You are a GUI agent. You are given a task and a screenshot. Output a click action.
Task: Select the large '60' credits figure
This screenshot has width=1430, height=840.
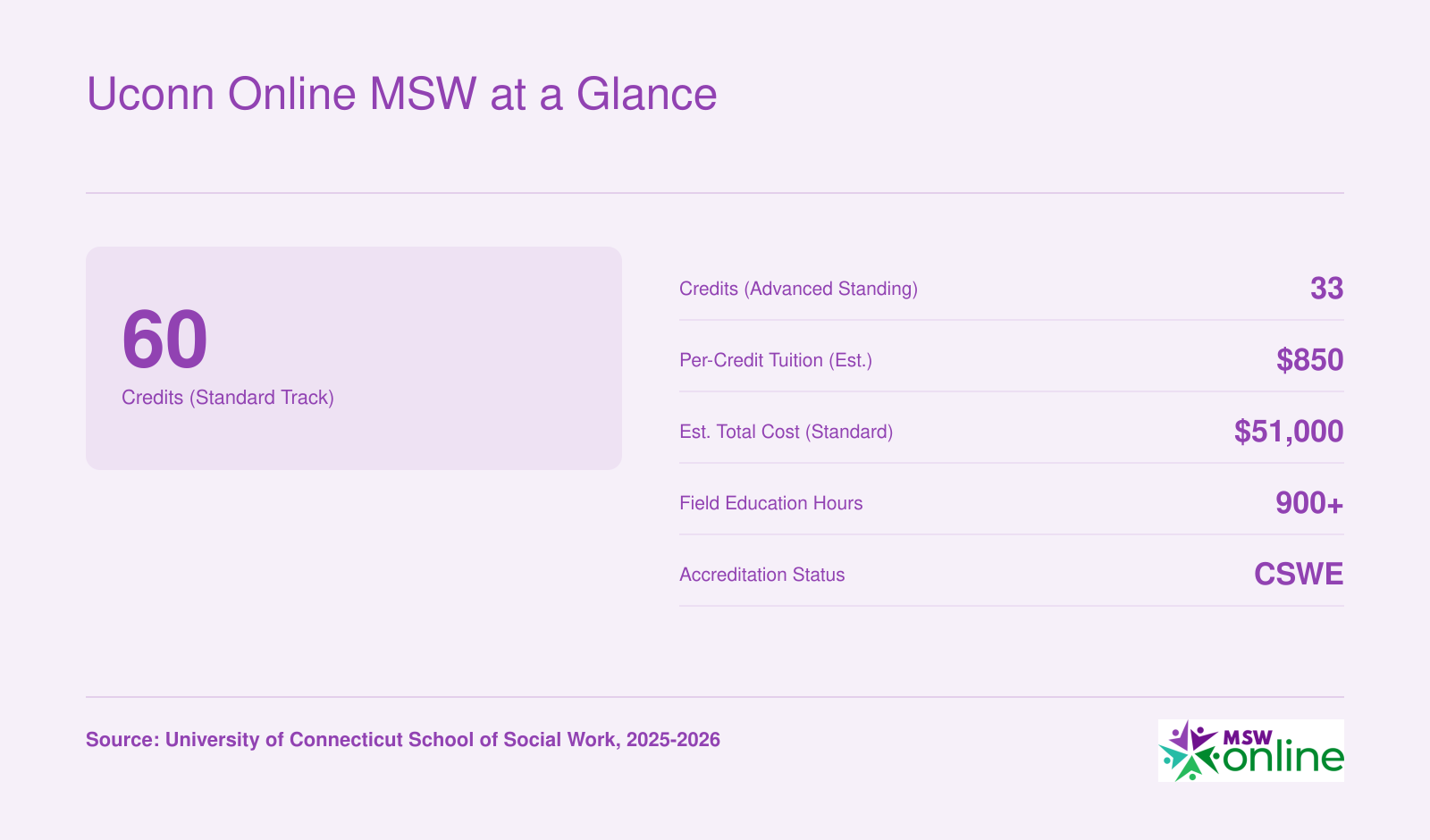pyautogui.click(x=164, y=340)
